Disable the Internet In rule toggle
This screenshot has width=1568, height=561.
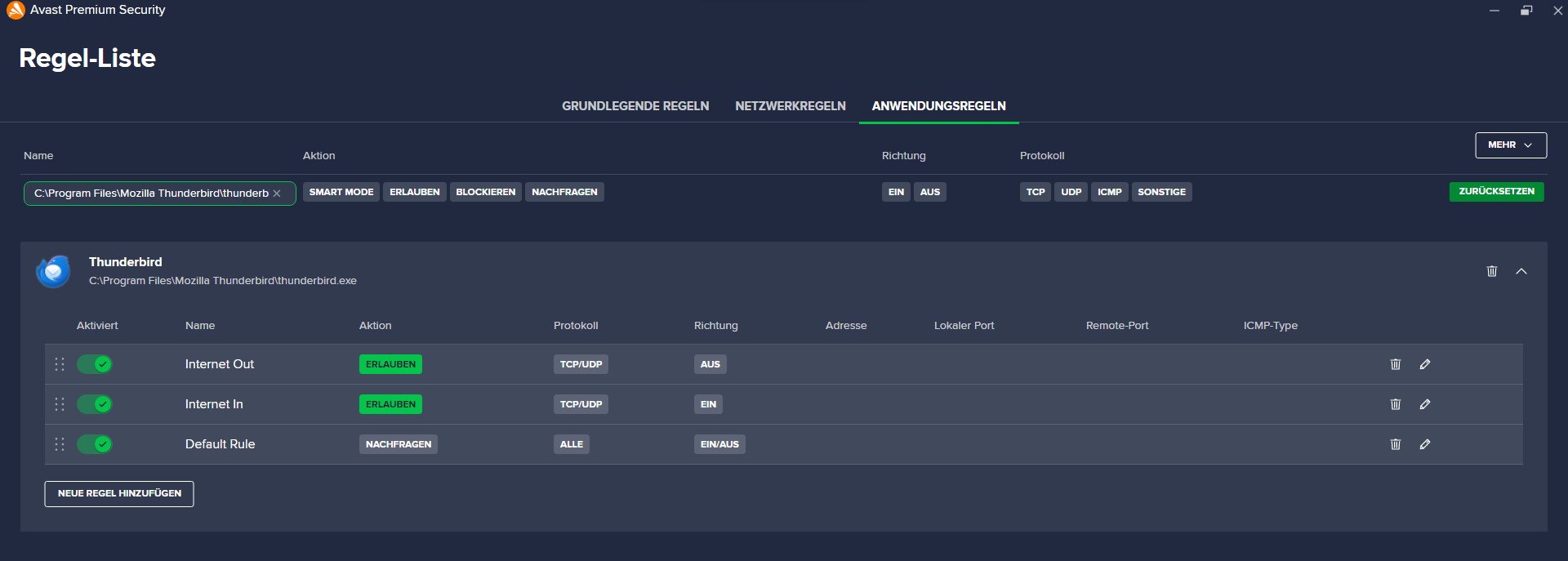[x=95, y=404]
